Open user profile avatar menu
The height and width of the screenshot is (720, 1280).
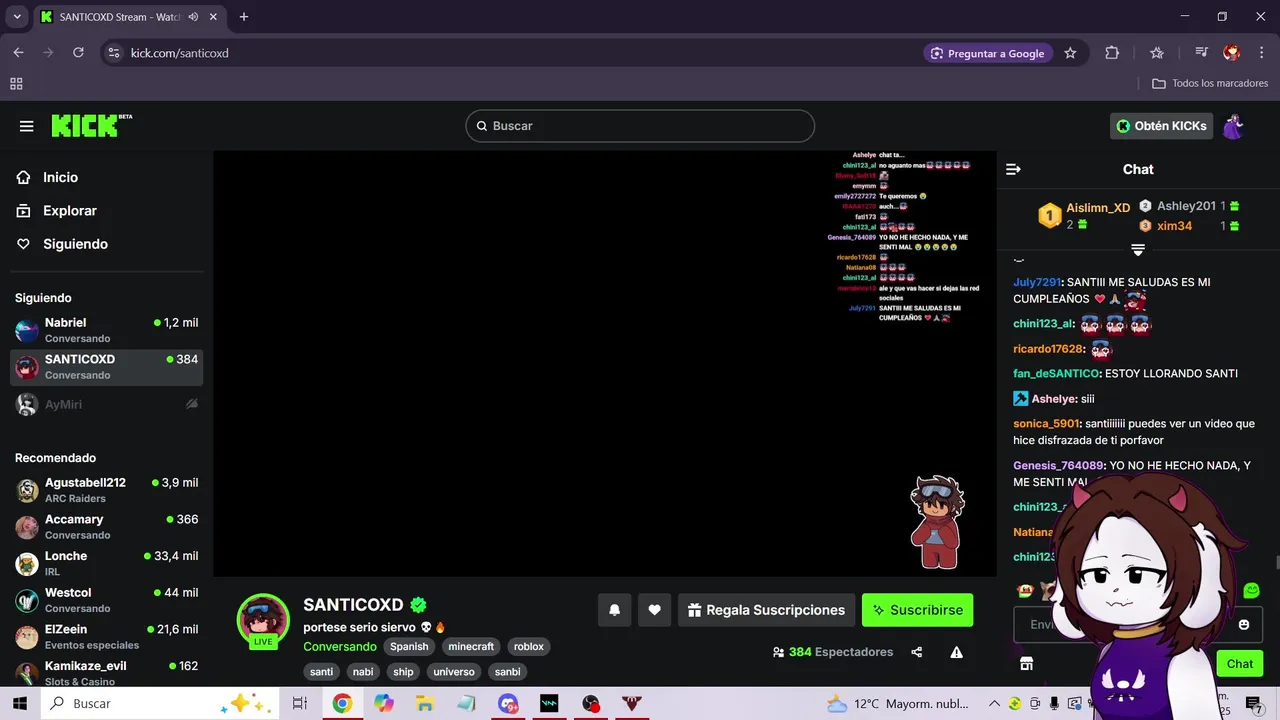[x=1234, y=126]
